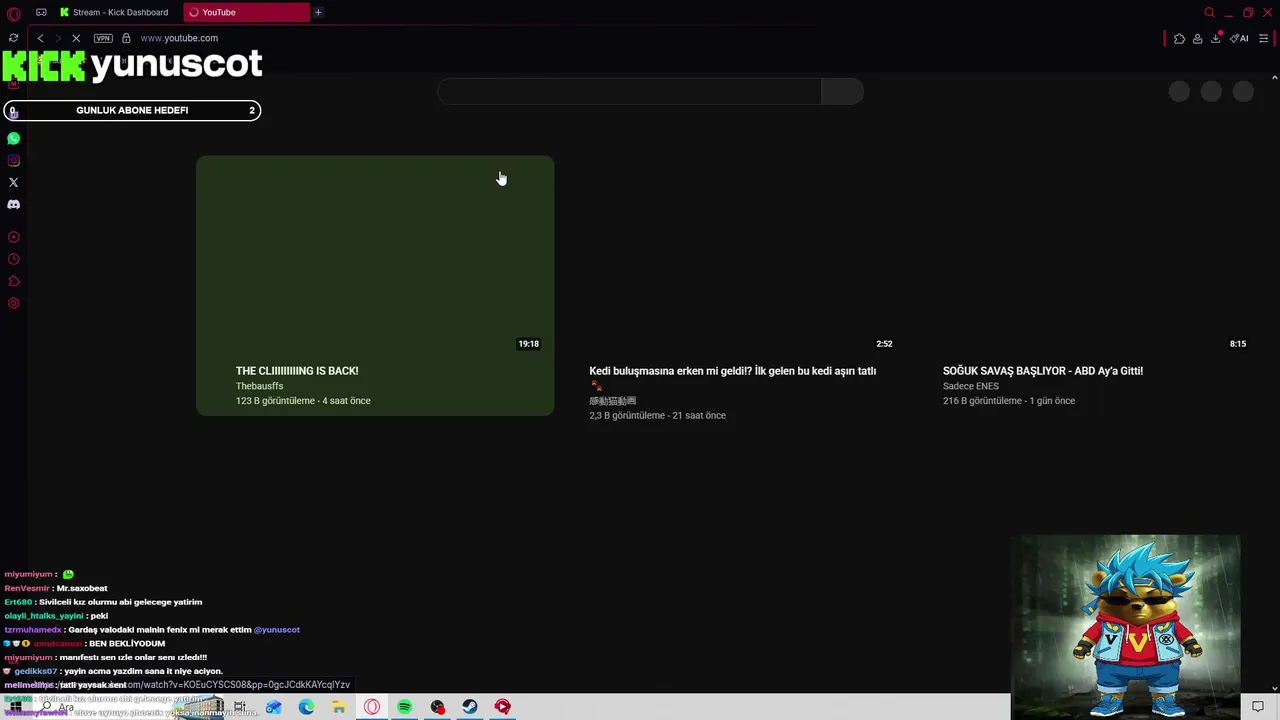Launch Microsoft Edge from the taskbar
This screenshot has width=1280, height=720.
(x=306, y=707)
